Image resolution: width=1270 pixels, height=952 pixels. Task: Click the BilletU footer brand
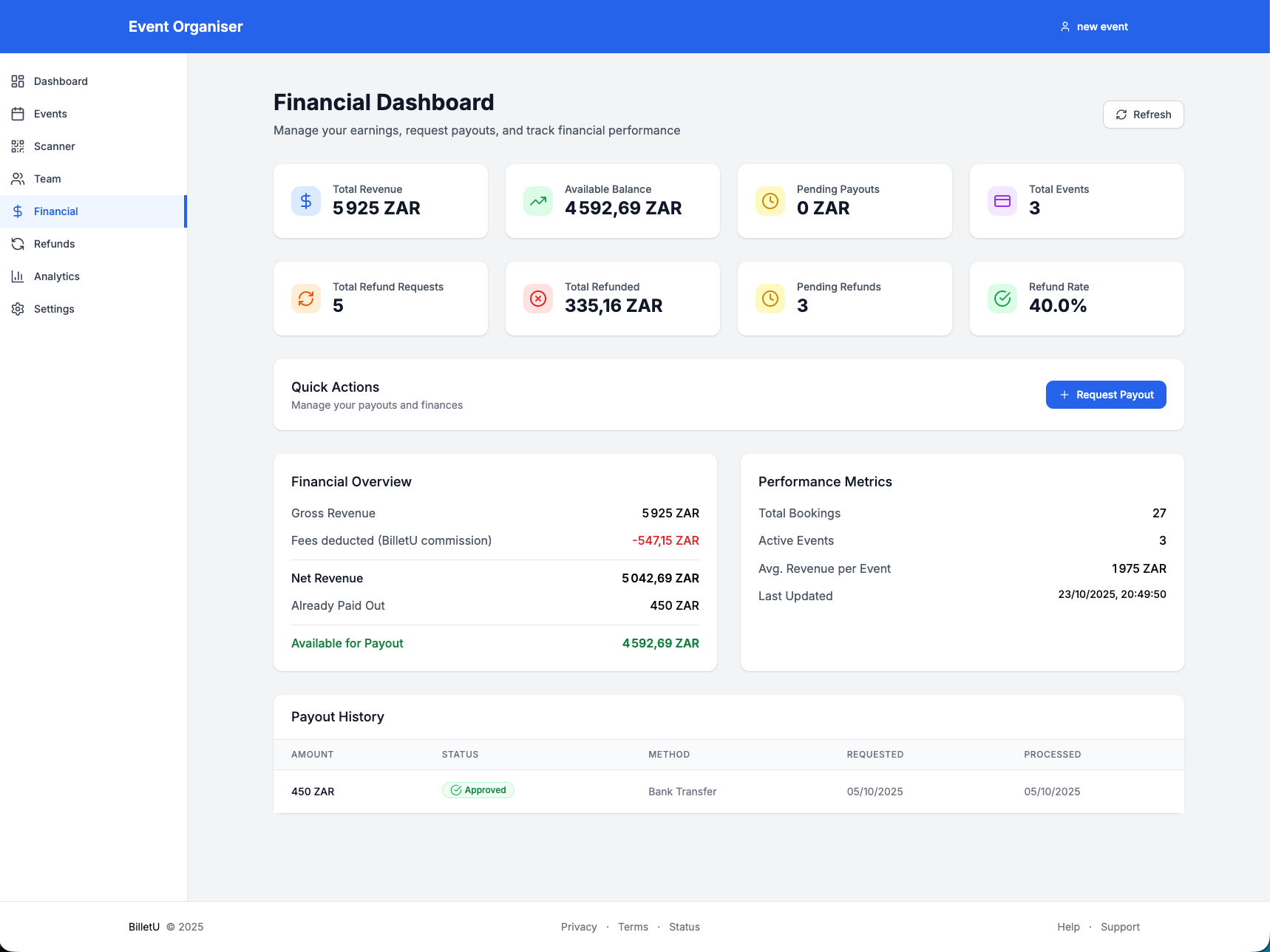[x=144, y=927]
